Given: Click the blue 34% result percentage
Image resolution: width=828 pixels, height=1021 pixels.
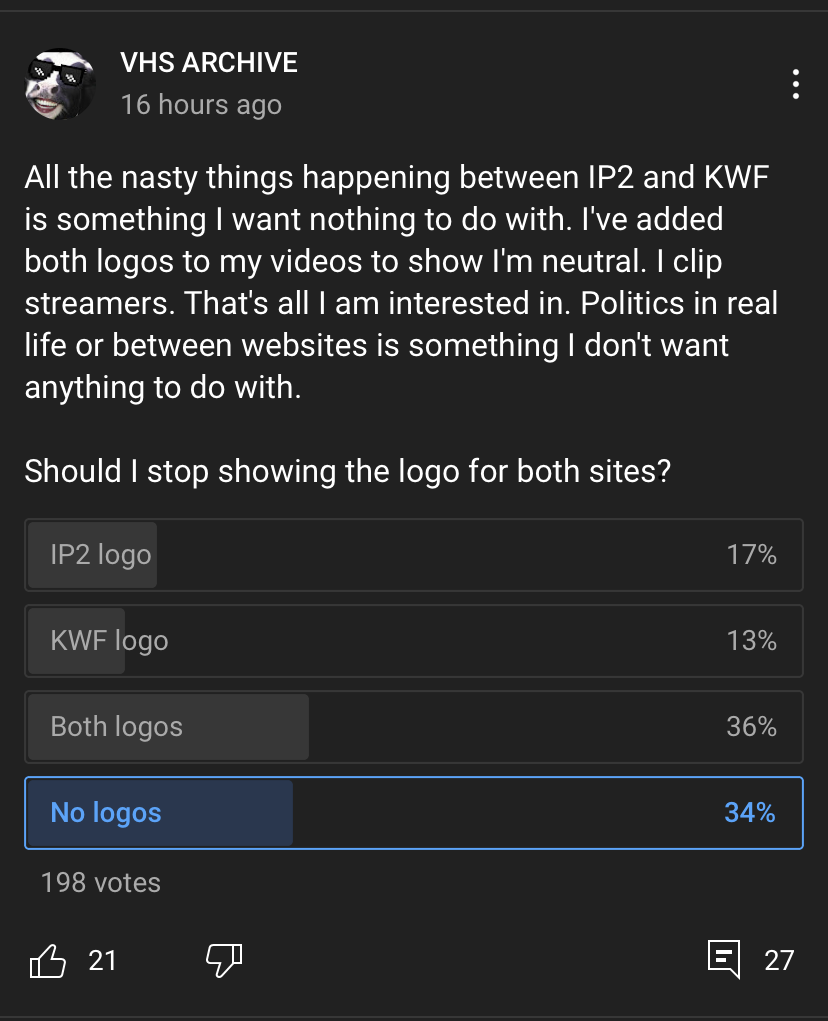Looking at the screenshot, I should click(x=750, y=813).
